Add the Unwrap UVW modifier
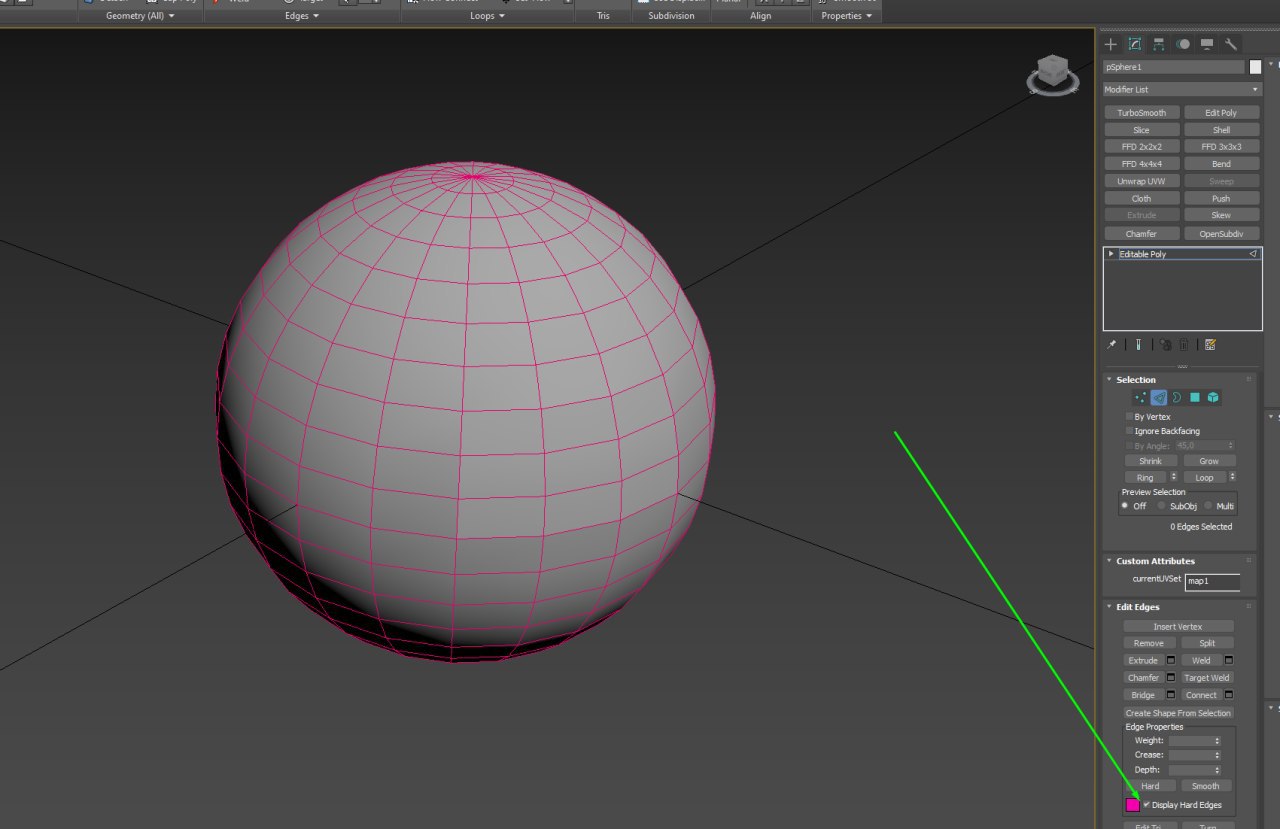 point(1142,181)
